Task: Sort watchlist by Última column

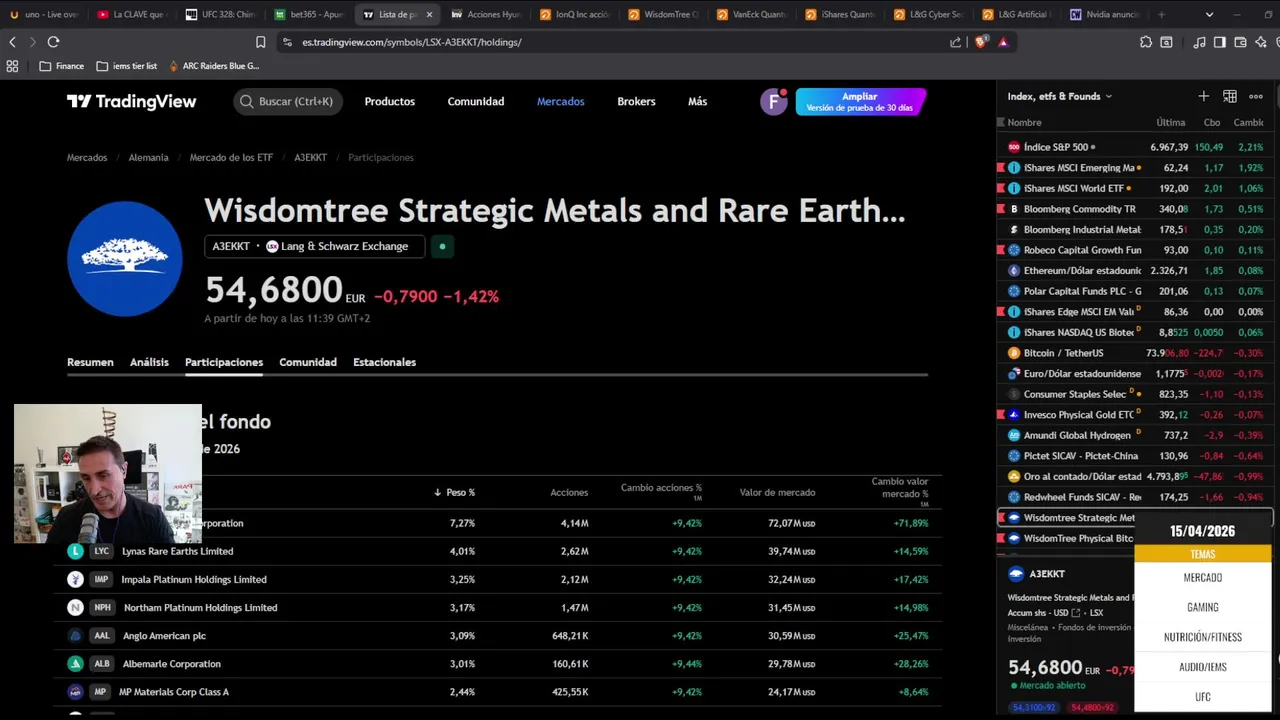Action: 1171,122
